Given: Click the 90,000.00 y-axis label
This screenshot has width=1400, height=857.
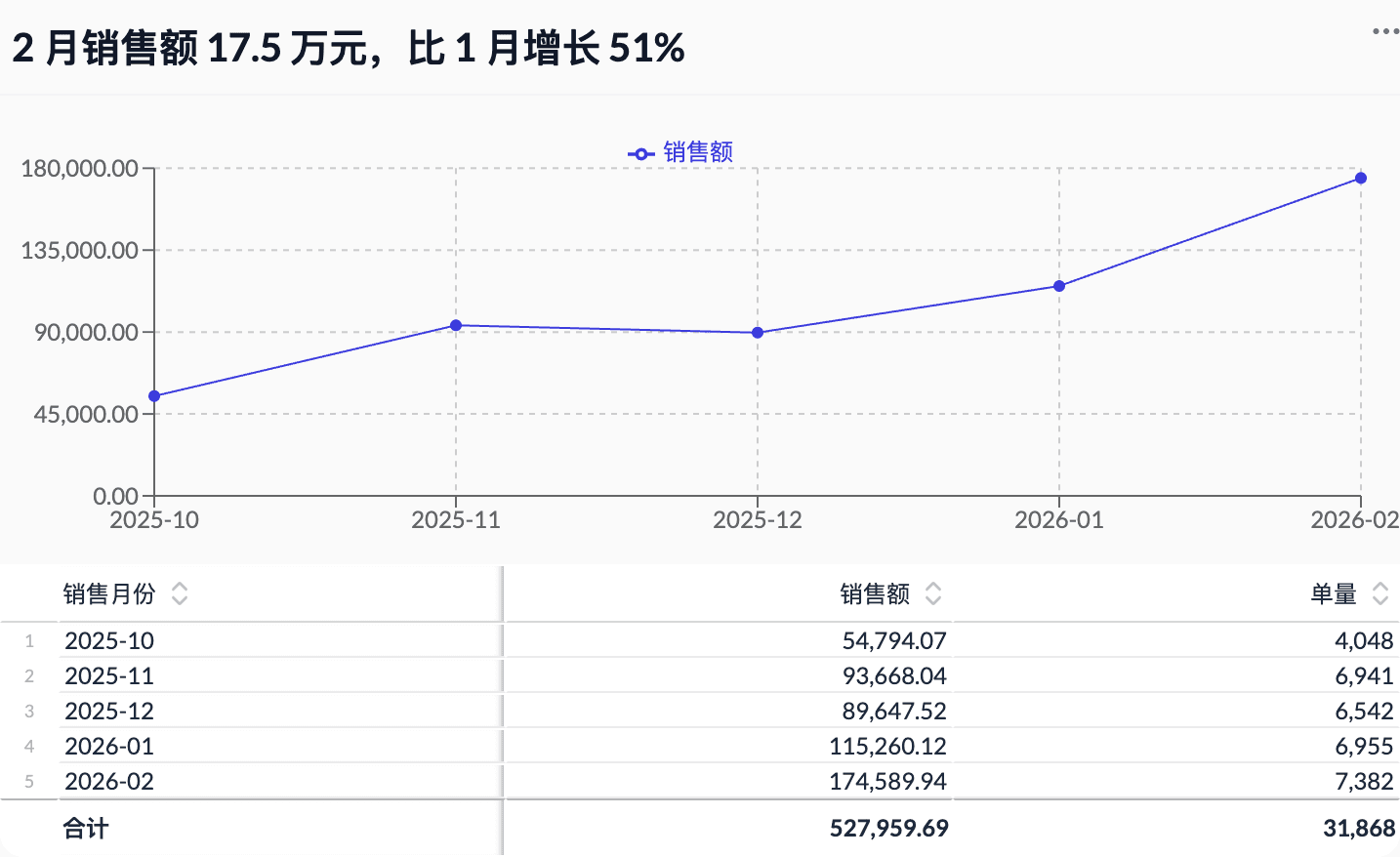Looking at the screenshot, I should pyautogui.click(x=86, y=332).
